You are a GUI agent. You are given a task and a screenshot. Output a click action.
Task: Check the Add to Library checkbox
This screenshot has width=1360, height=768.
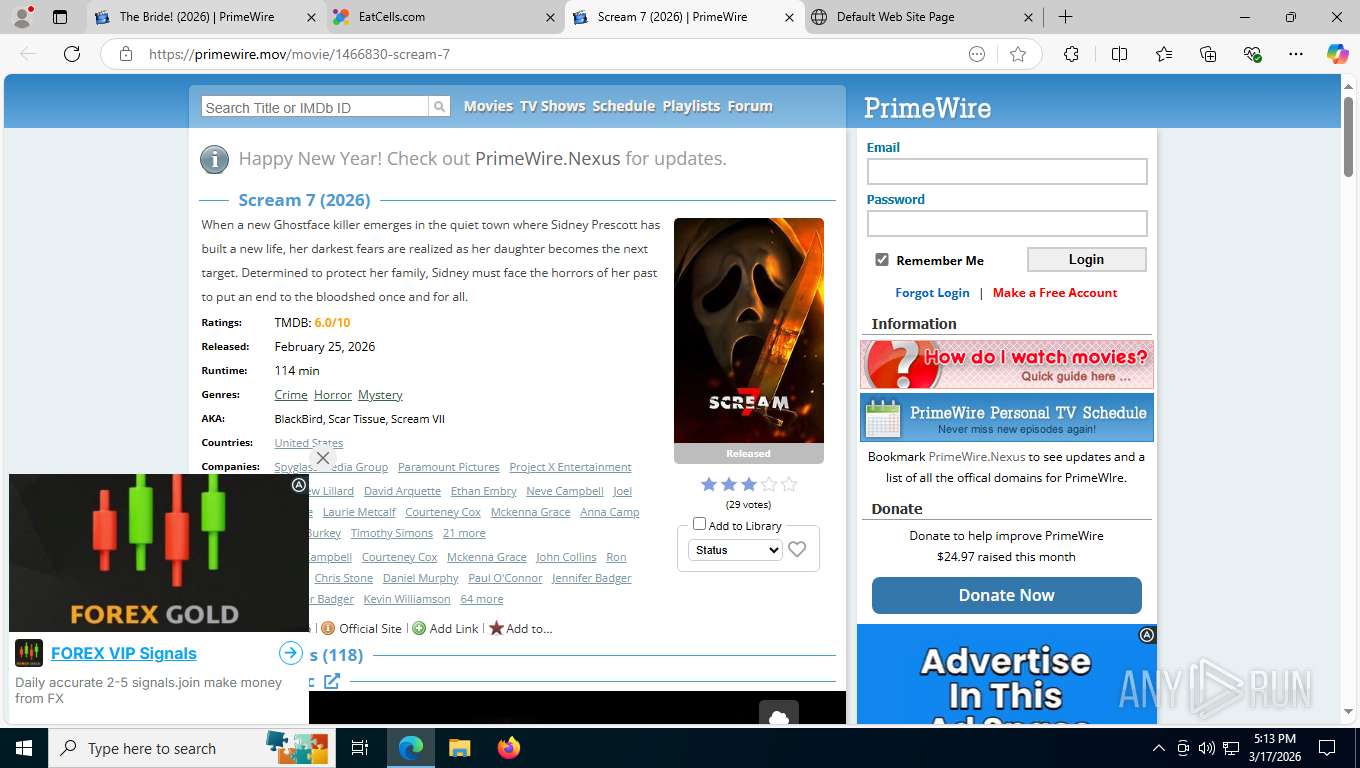[699, 524]
